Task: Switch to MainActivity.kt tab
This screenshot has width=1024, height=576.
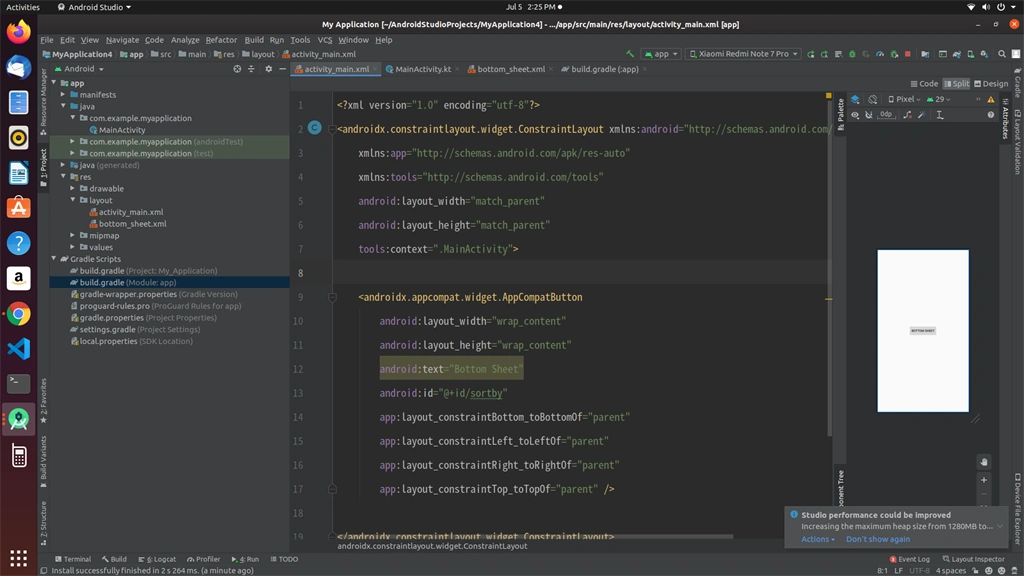Action: 423,69
